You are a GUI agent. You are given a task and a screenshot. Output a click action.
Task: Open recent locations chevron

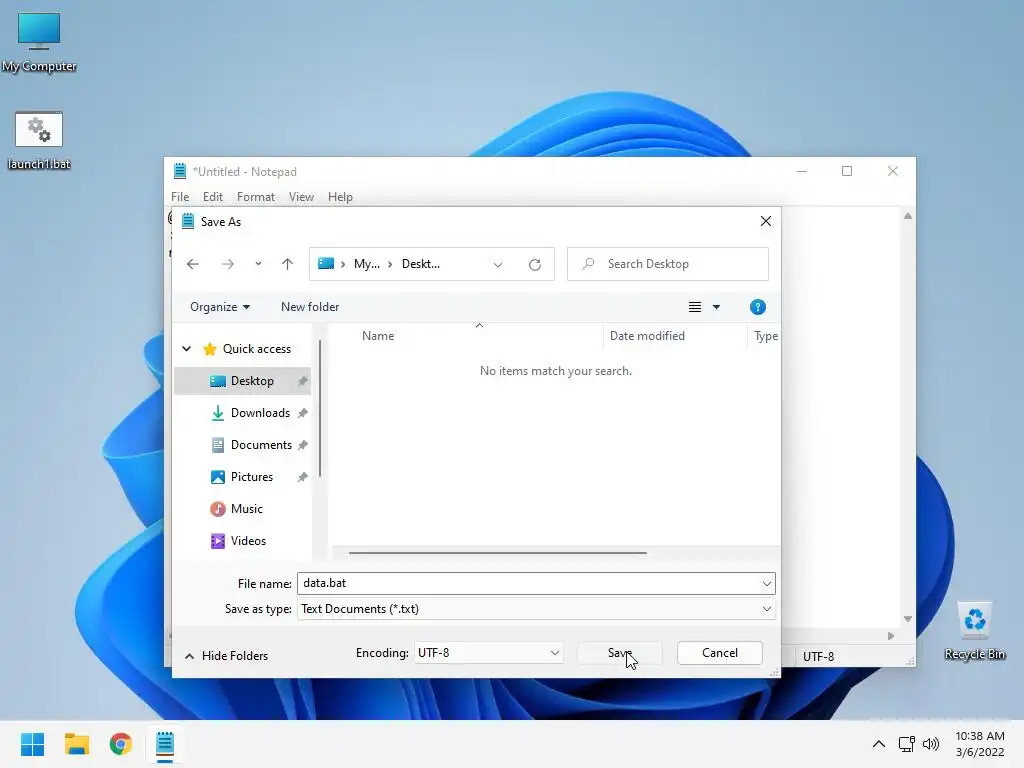[258, 264]
